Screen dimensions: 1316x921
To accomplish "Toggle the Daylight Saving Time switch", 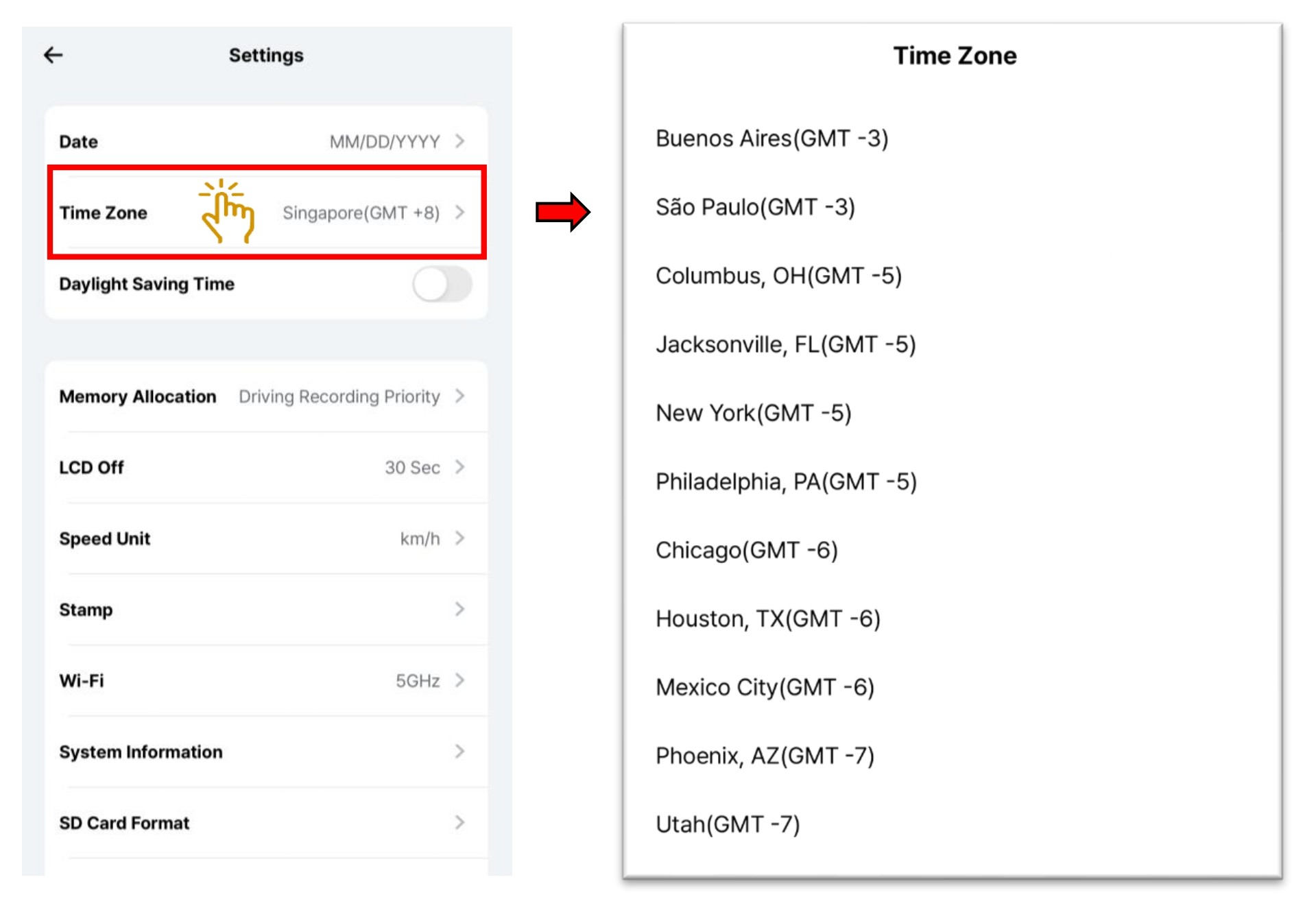I will [442, 284].
